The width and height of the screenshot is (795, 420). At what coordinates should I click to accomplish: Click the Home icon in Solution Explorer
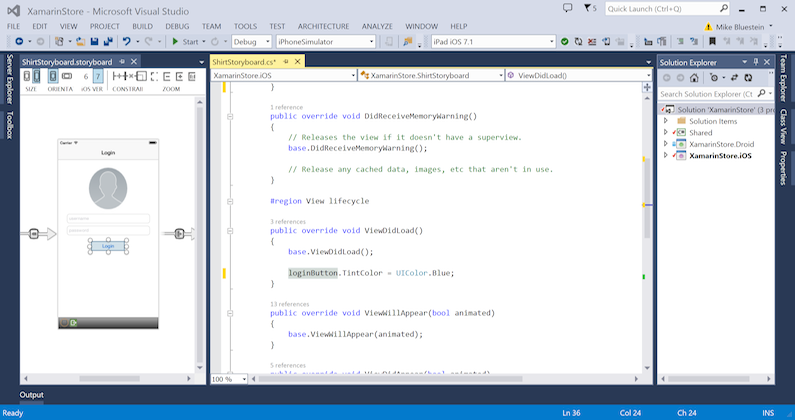[694, 78]
